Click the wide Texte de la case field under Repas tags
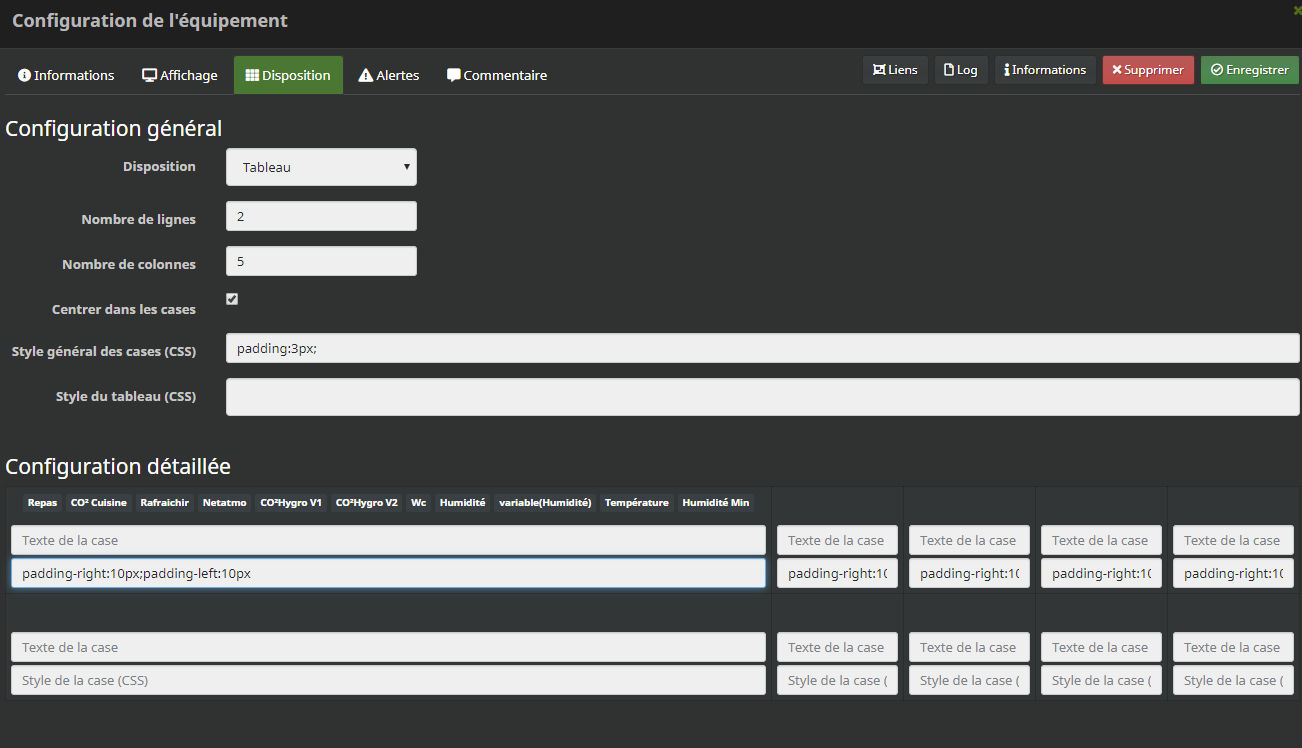Viewport: 1302px width, 748px height. (388, 540)
